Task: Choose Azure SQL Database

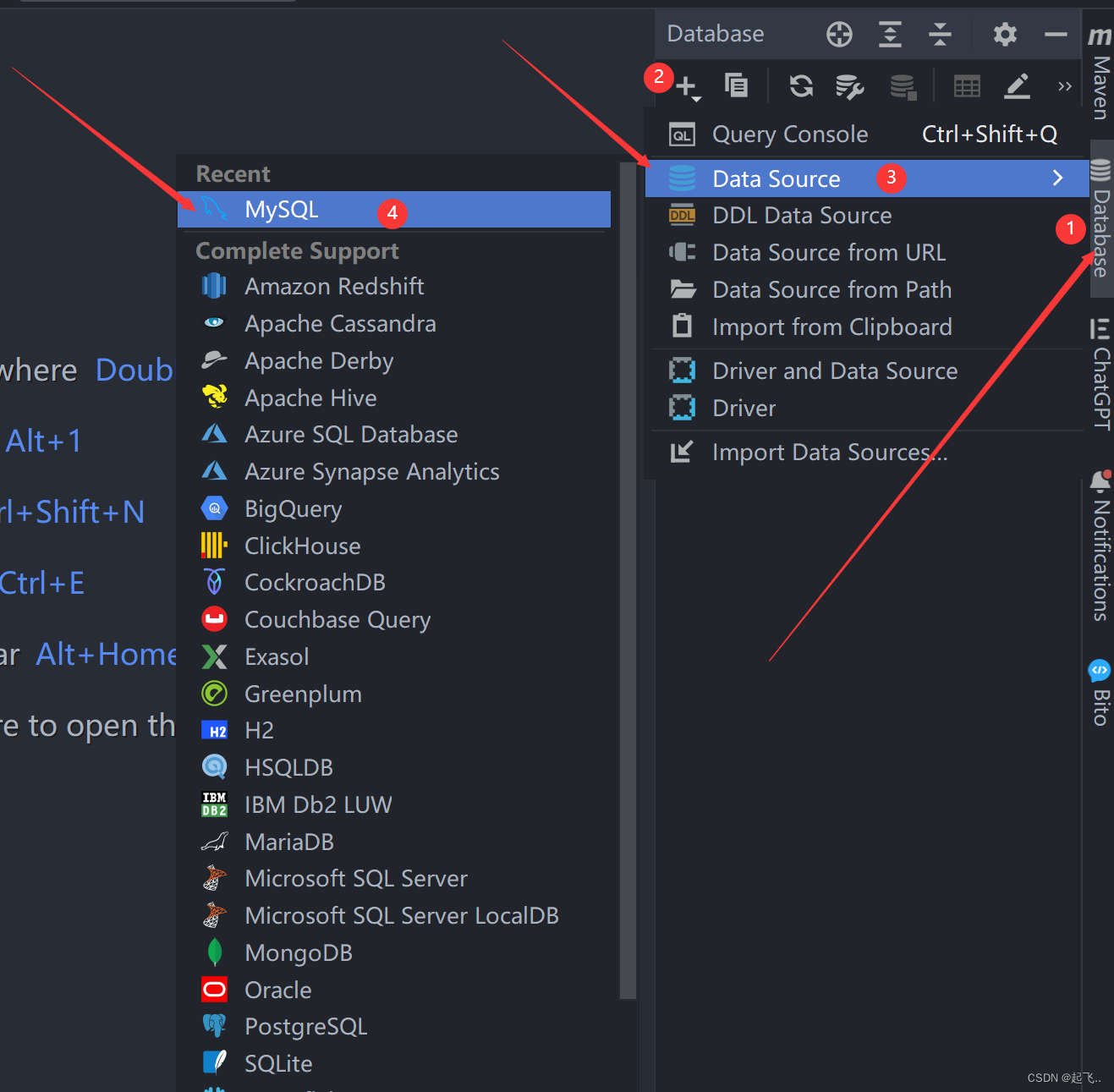Action: tap(394, 435)
